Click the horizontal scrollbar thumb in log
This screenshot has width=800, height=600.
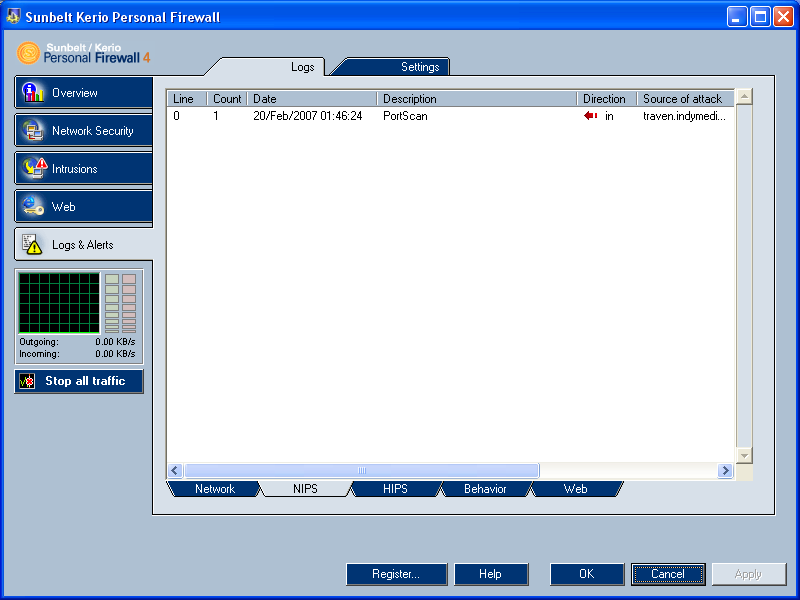tap(361, 471)
